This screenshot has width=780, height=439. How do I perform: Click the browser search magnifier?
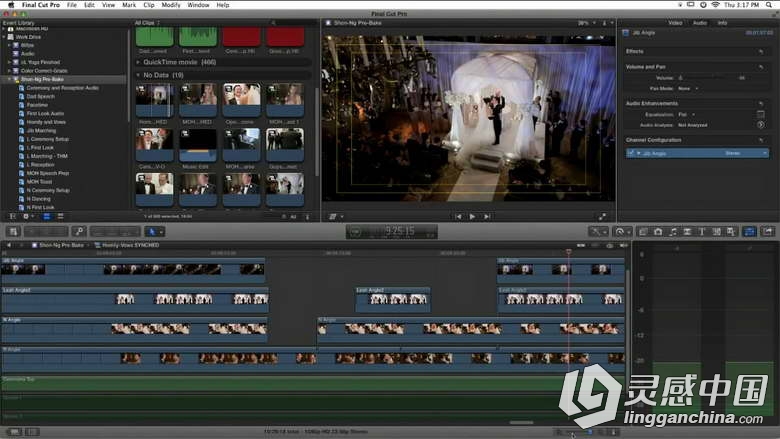point(273,23)
